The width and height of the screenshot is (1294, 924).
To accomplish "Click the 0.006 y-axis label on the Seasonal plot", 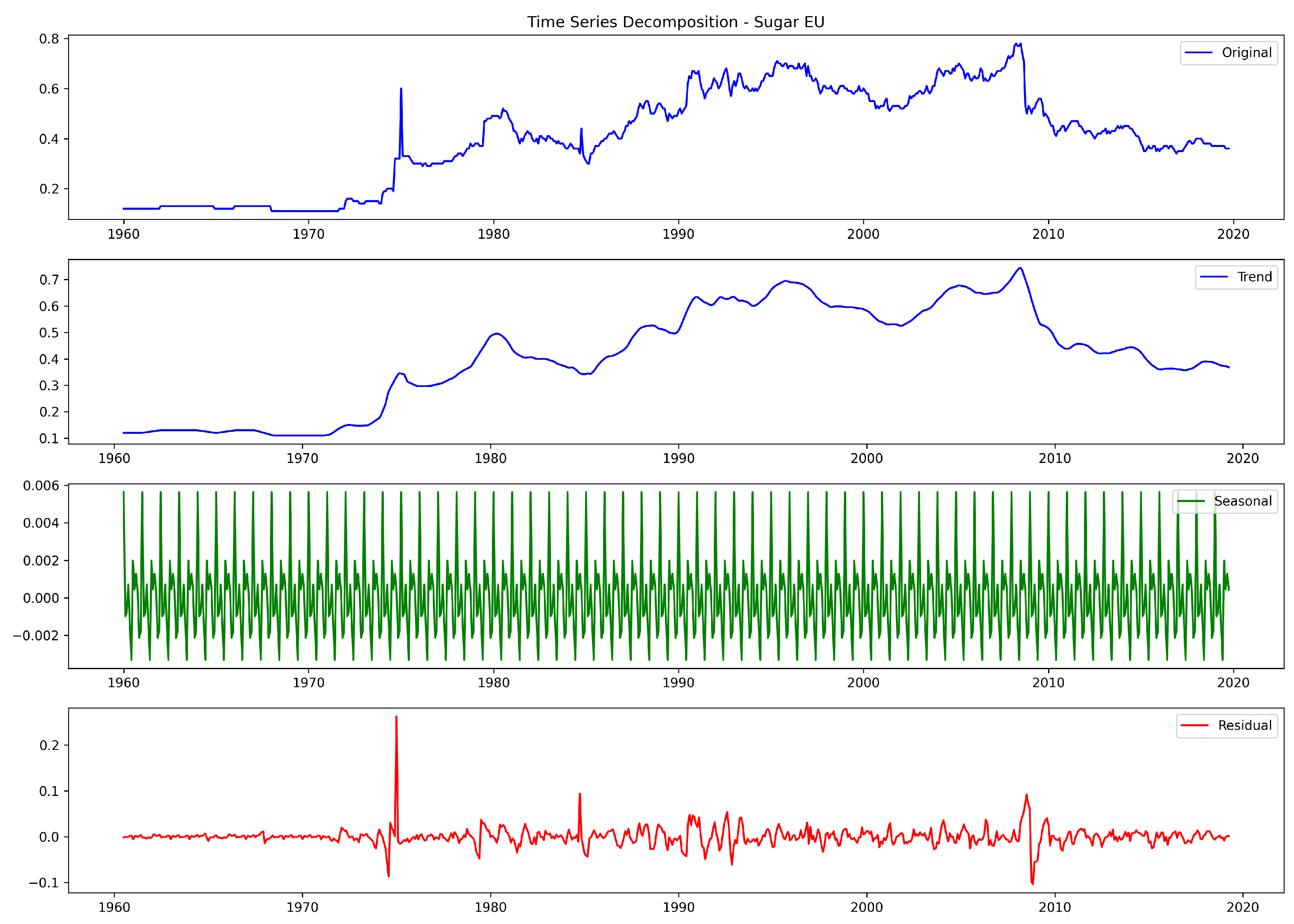I will click(41, 485).
